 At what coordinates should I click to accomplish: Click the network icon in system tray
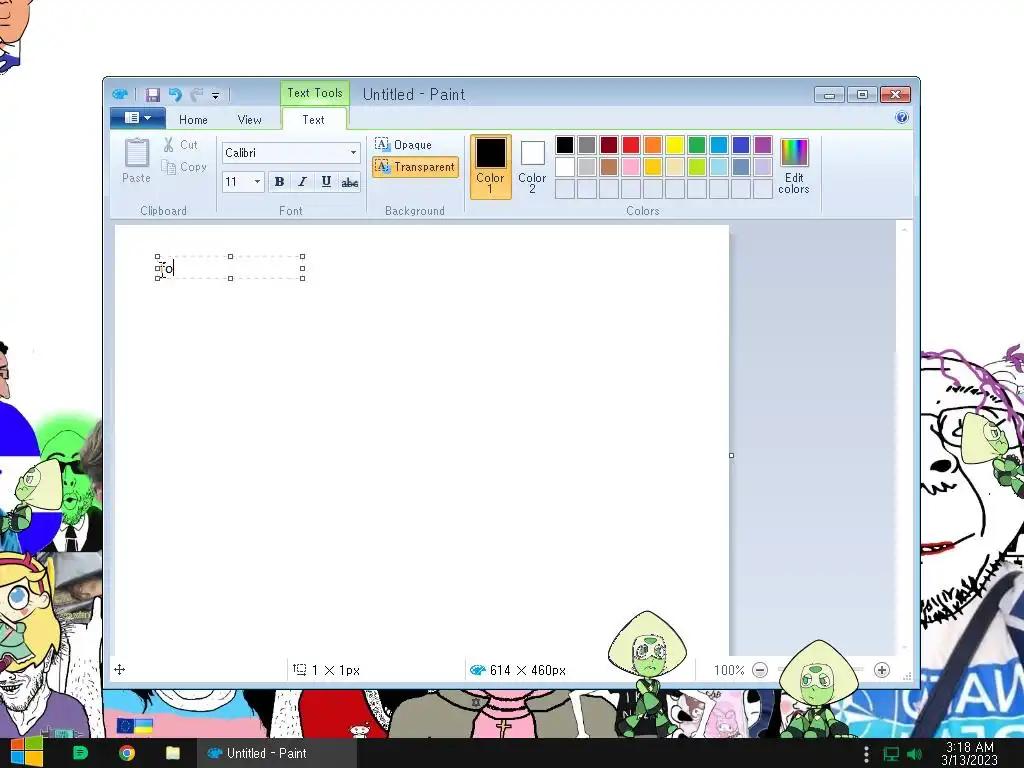pos(891,754)
